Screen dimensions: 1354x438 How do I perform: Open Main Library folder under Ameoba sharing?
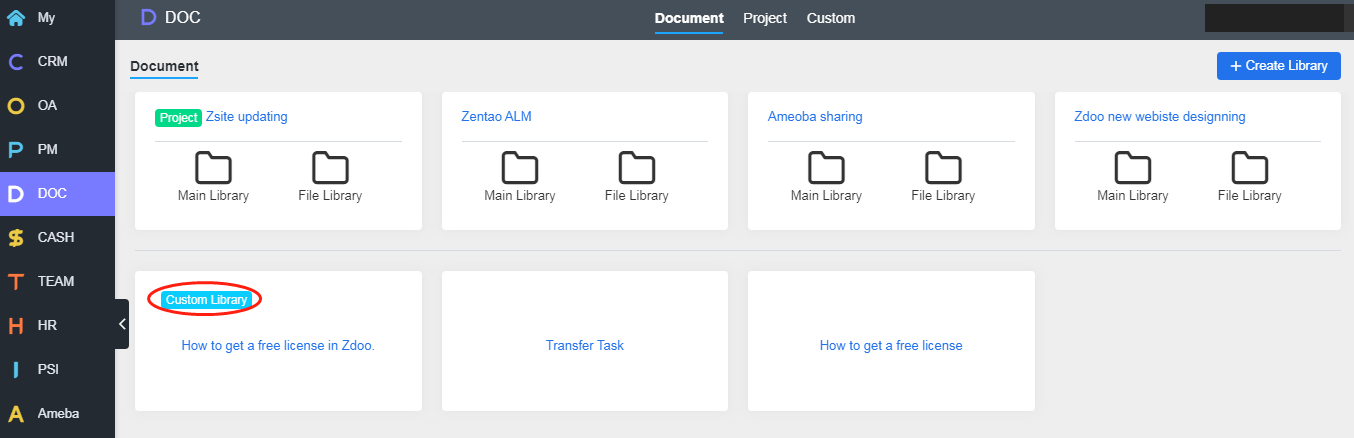point(826,177)
